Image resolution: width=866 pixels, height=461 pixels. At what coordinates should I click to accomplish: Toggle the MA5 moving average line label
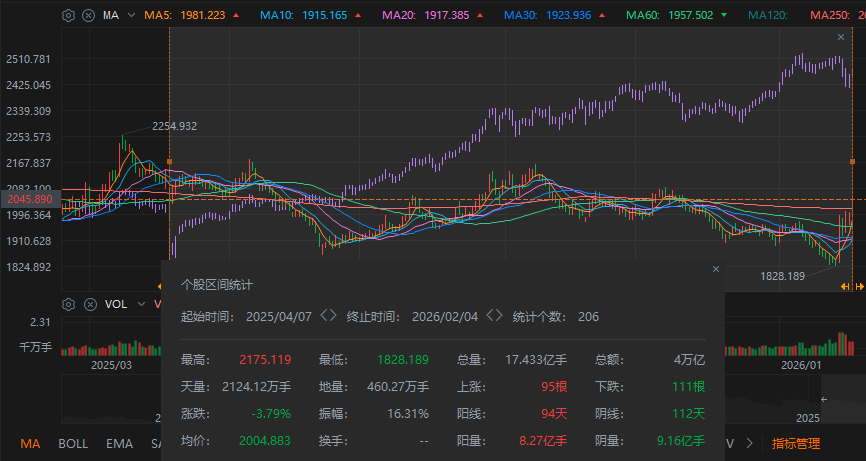183,16
